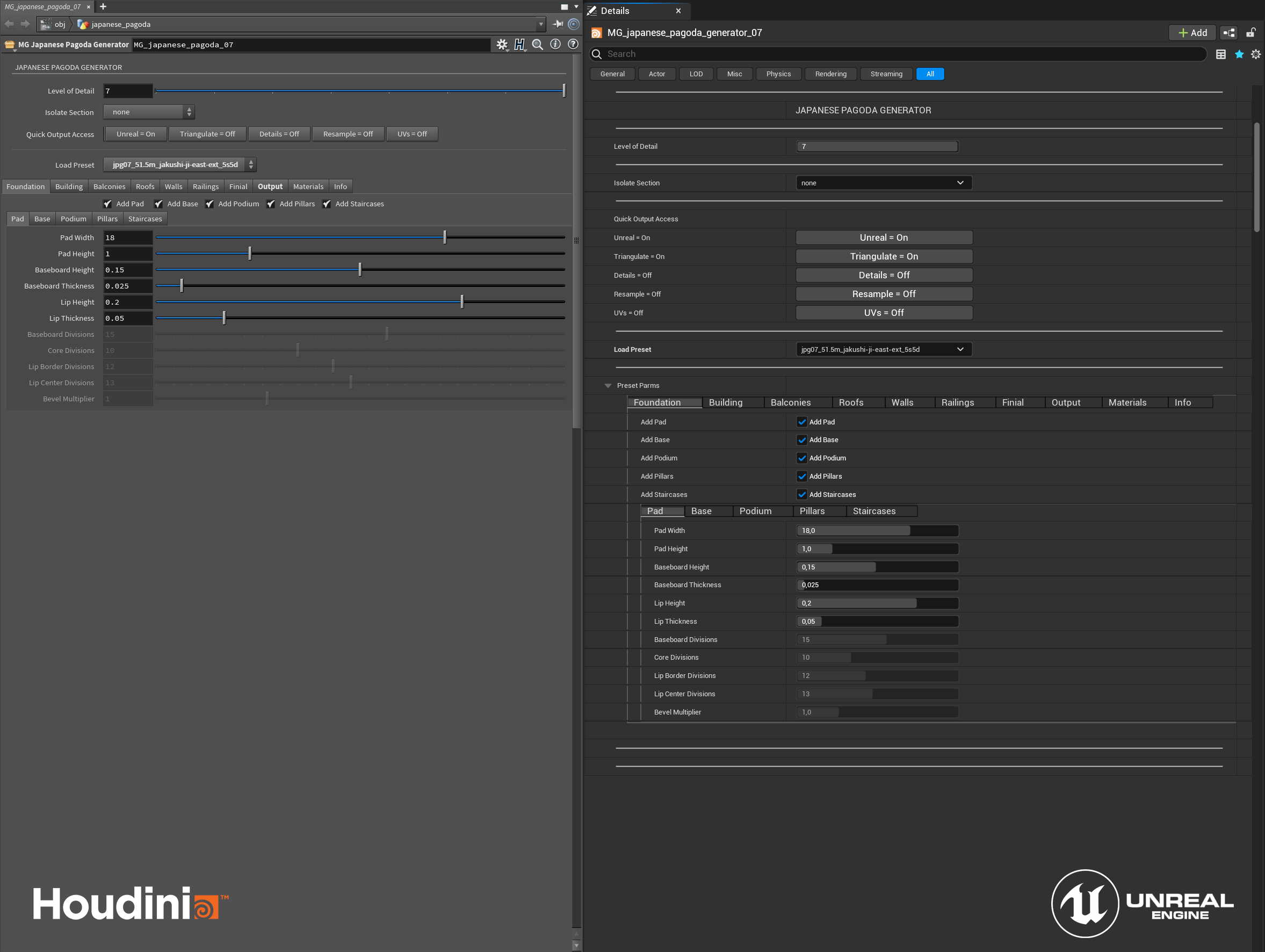Open blueprint hierarchy icon next to Add

(x=1228, y=33)
